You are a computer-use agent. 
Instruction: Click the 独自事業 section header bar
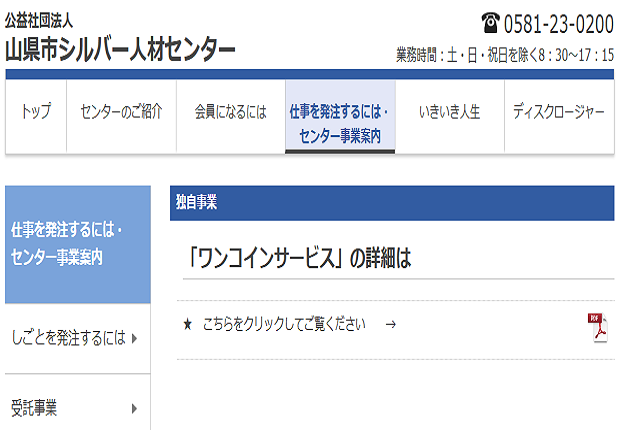click(x=392, y=202)
